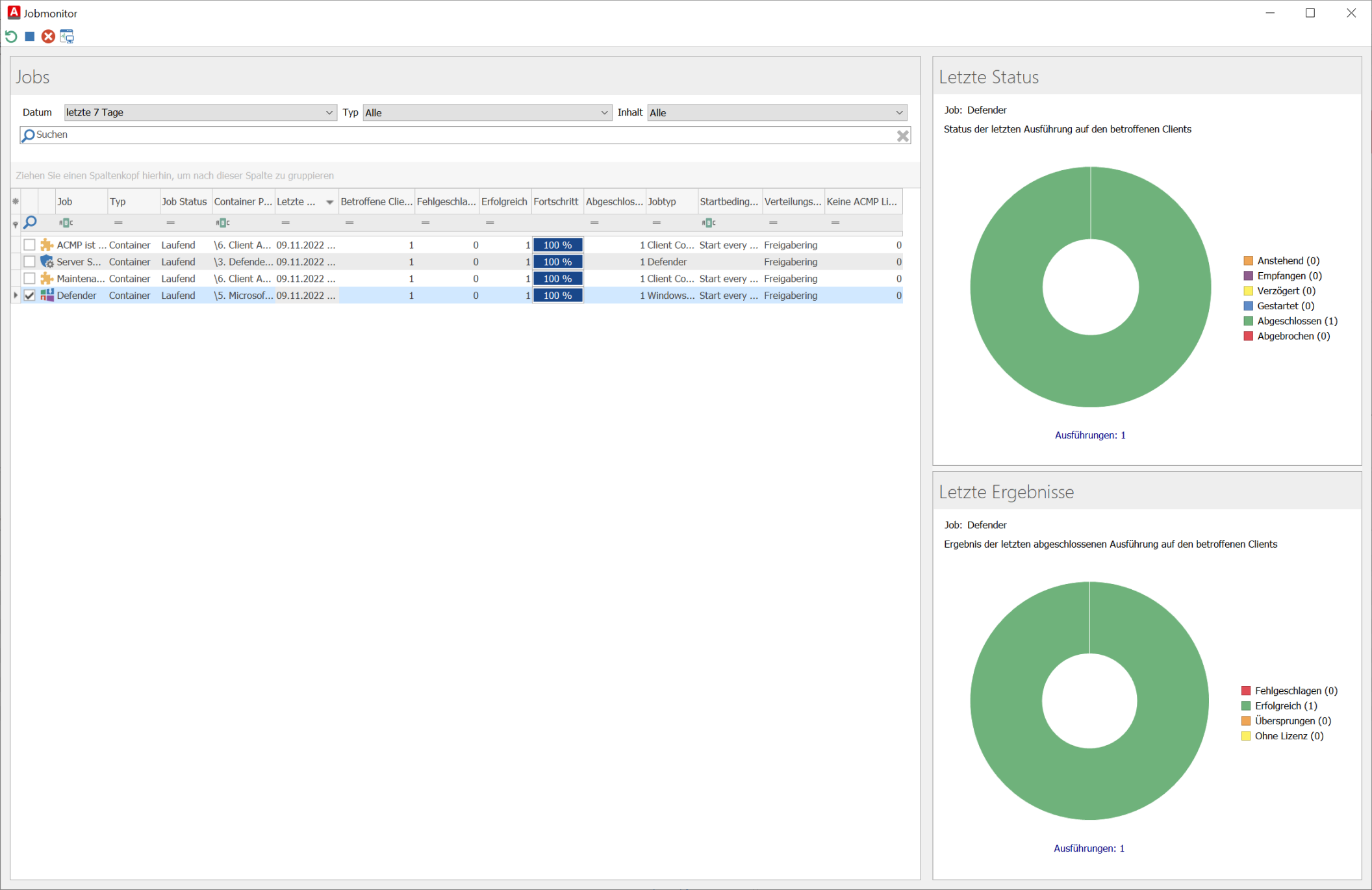The width and height of the screenshot is (1372, 890).
Task: Open the client monitor window icon
Action: (x=67, y=36)
